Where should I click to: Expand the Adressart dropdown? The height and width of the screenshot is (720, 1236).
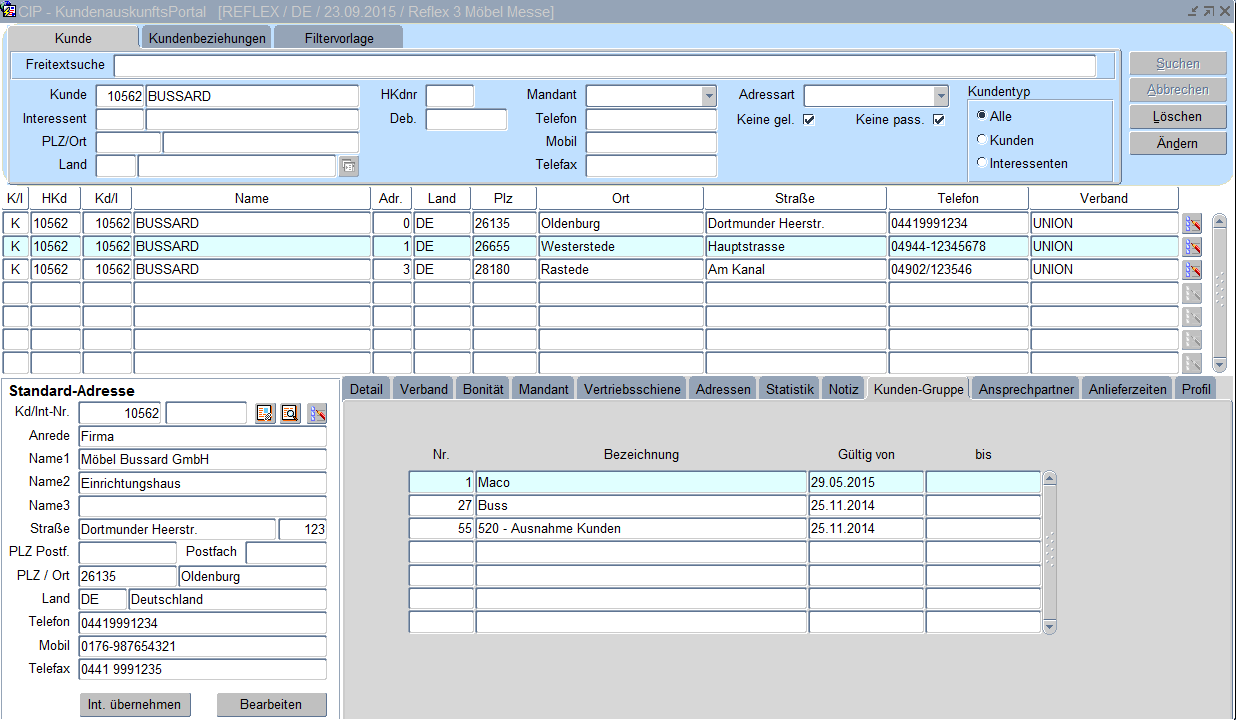(940, 96)
